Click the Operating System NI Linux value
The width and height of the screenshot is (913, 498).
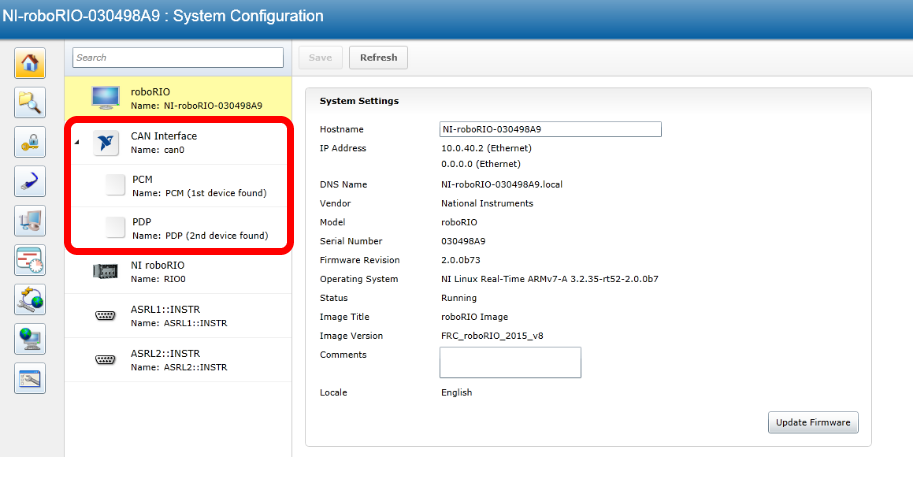click(550, 279)
